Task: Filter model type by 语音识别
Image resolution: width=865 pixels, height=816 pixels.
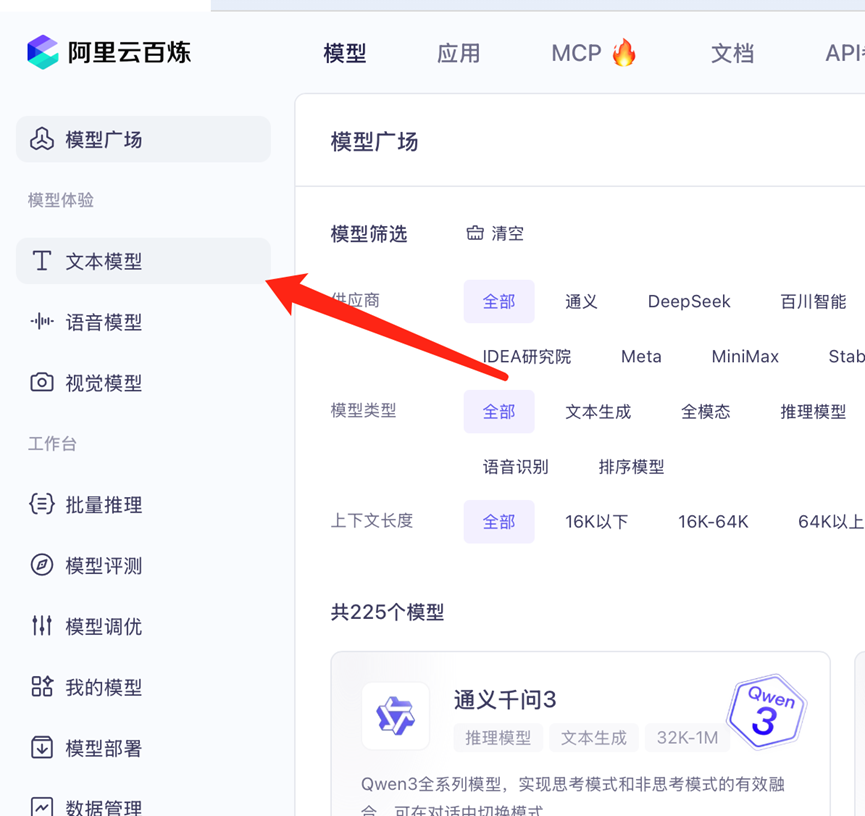Action: (x=515, y=467)
